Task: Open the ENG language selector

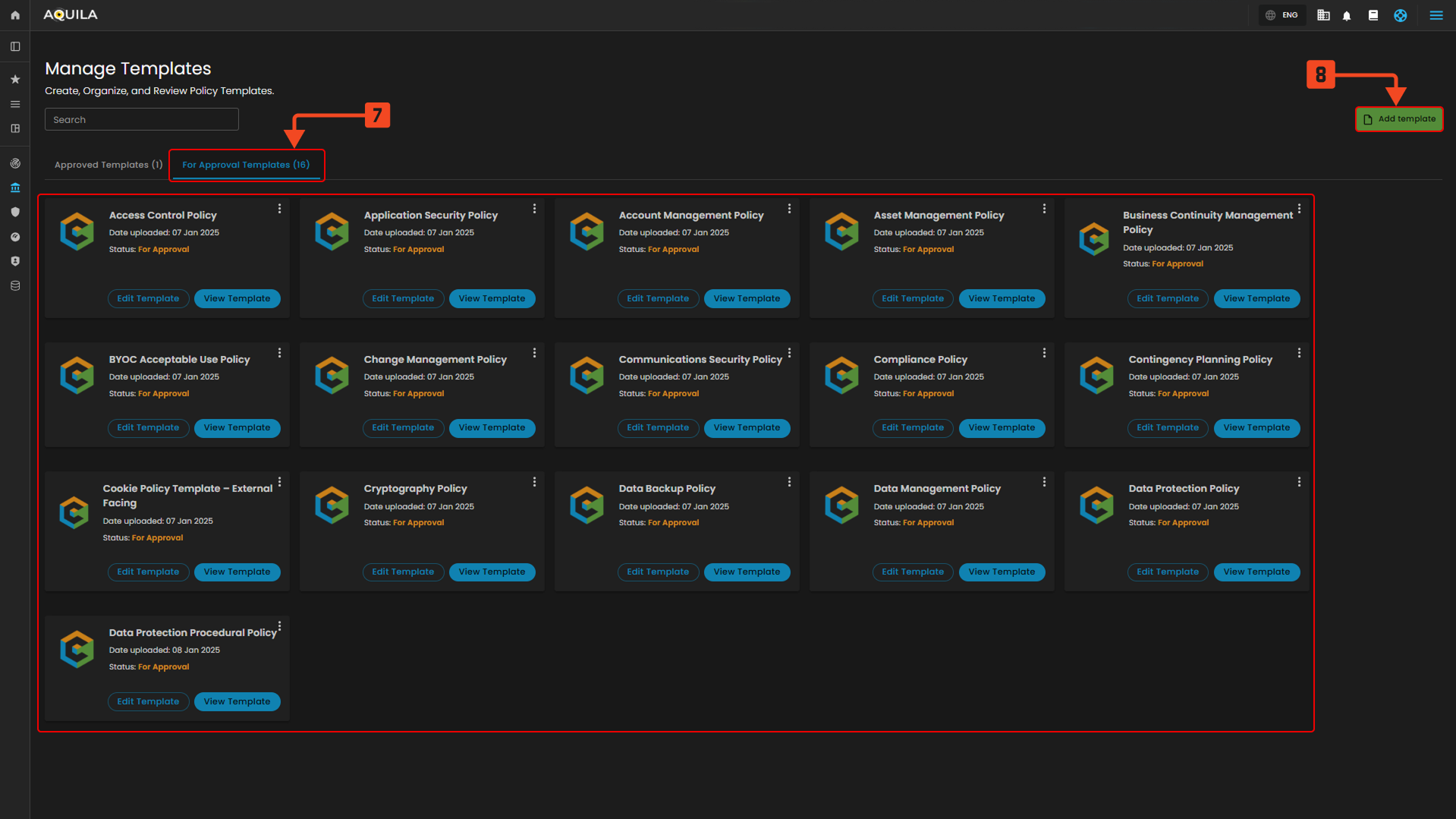Action: pos(1282,15)
